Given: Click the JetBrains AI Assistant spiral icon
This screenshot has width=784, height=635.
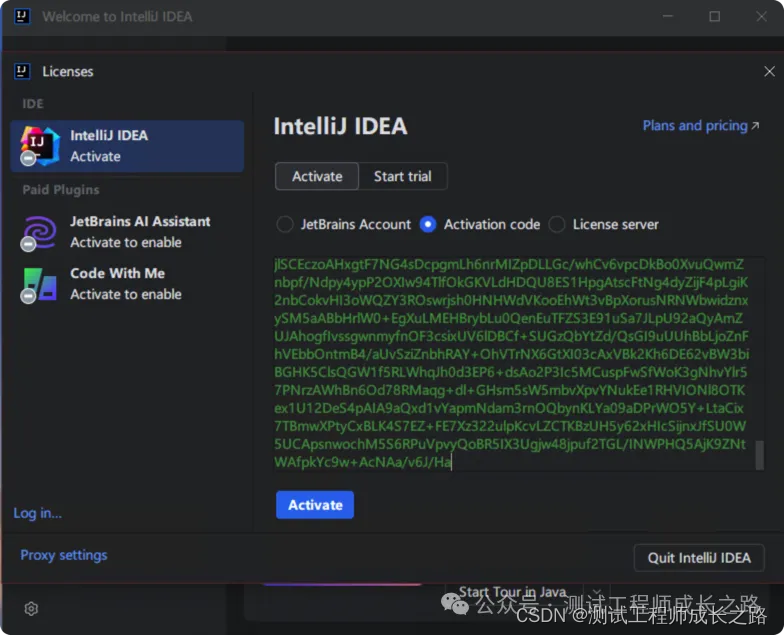Looking at the screenshot, I should click(x=38, y=233).
